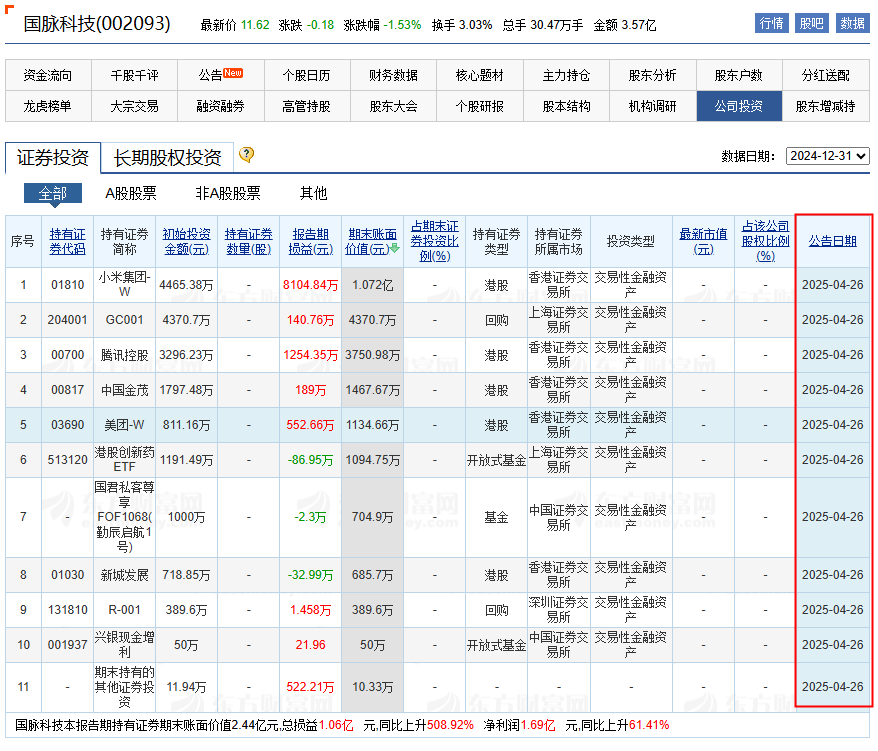Sort by 报告期损益(元) column header
The image size is (878, 751).
coord(311,242)
